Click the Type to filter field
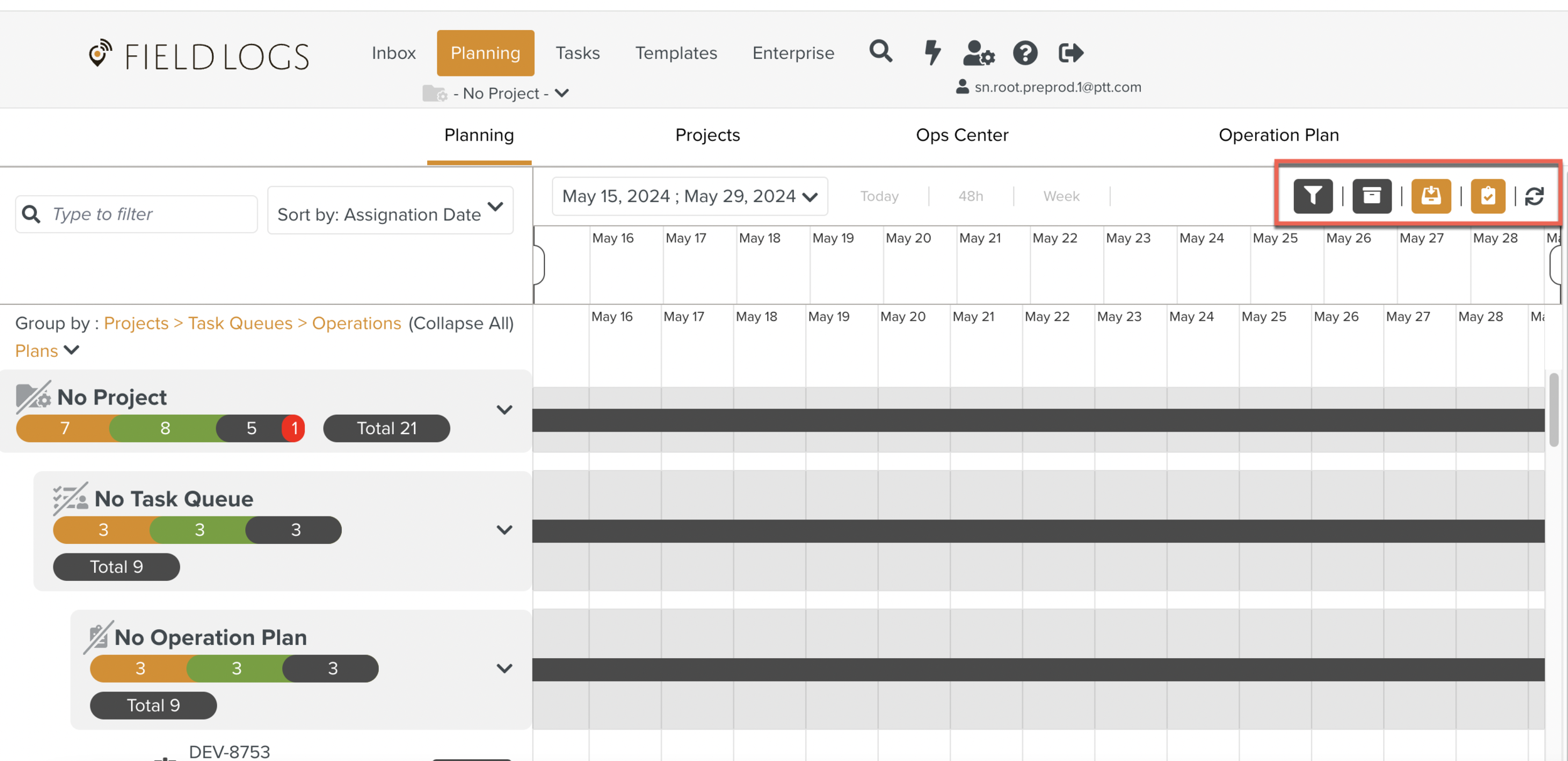Image resolution: width=1568 pixels, height=761 pixels. (x=151, y=214)
